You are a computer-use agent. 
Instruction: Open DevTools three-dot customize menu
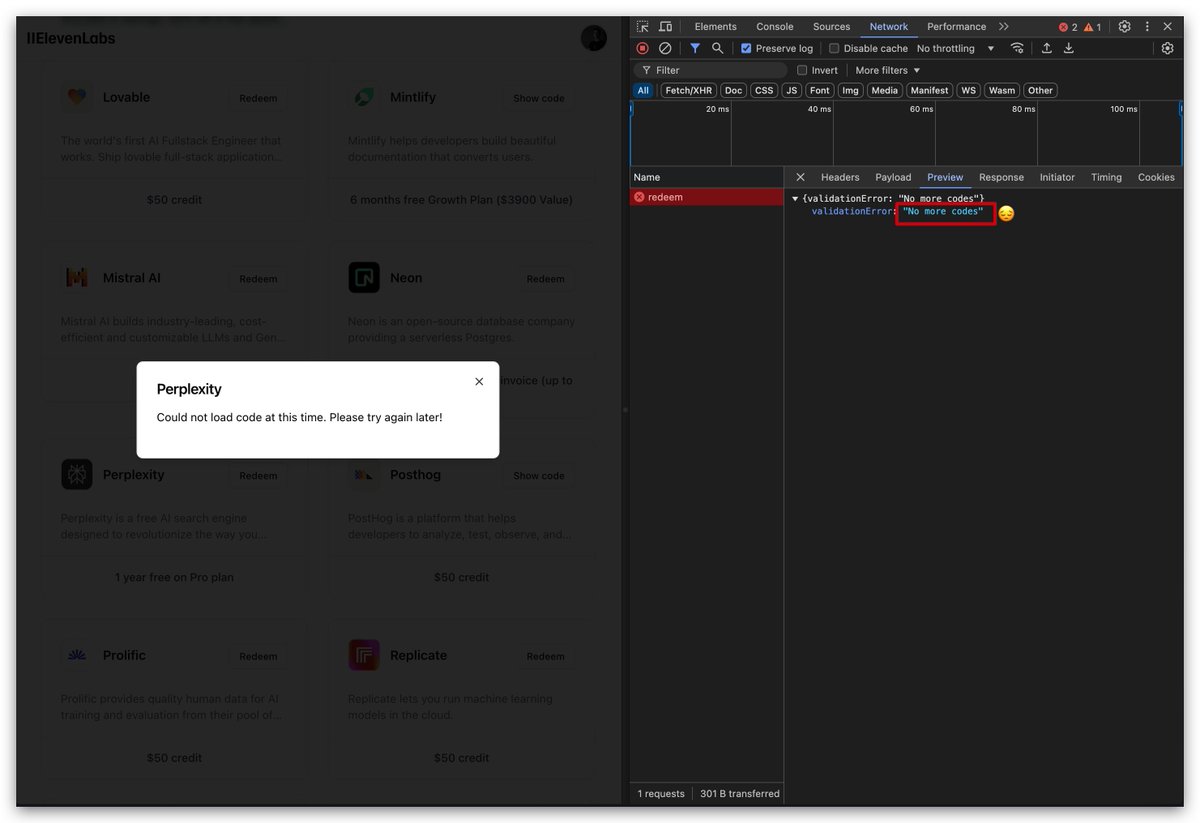point(1146,27)
